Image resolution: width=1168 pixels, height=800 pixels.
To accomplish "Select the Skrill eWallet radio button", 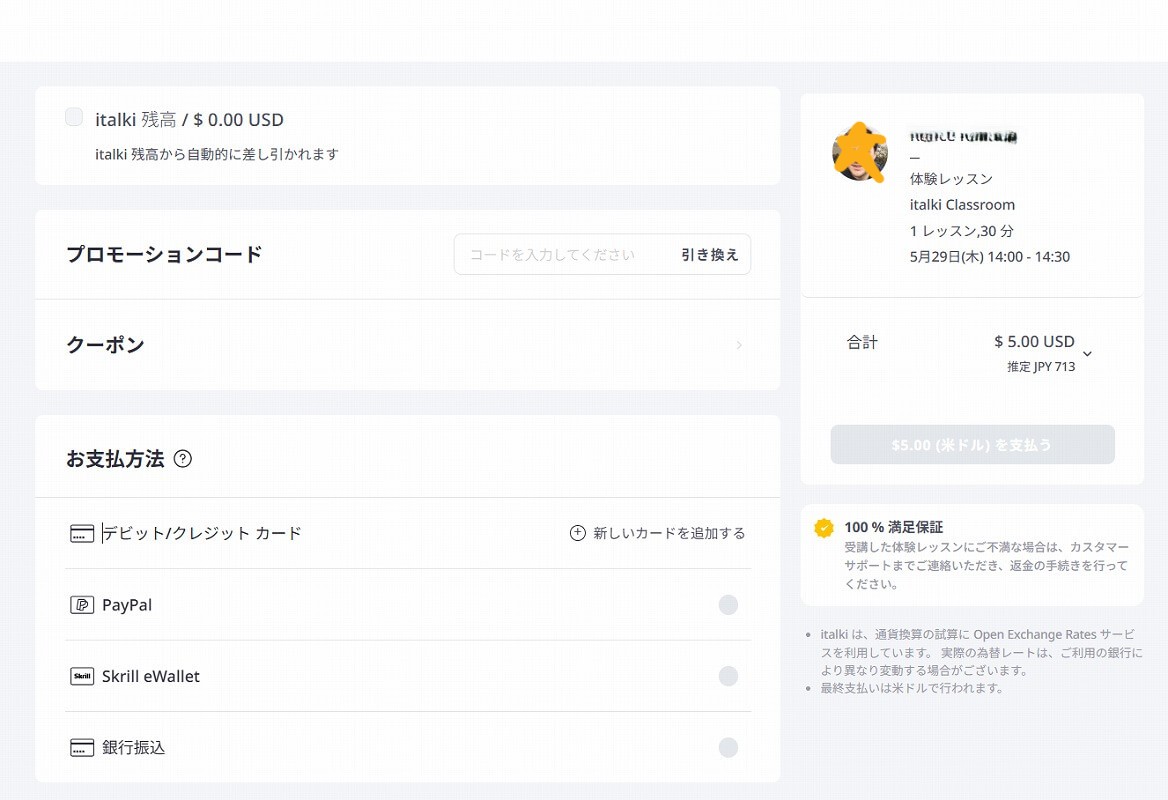I will tap(728, 676).
